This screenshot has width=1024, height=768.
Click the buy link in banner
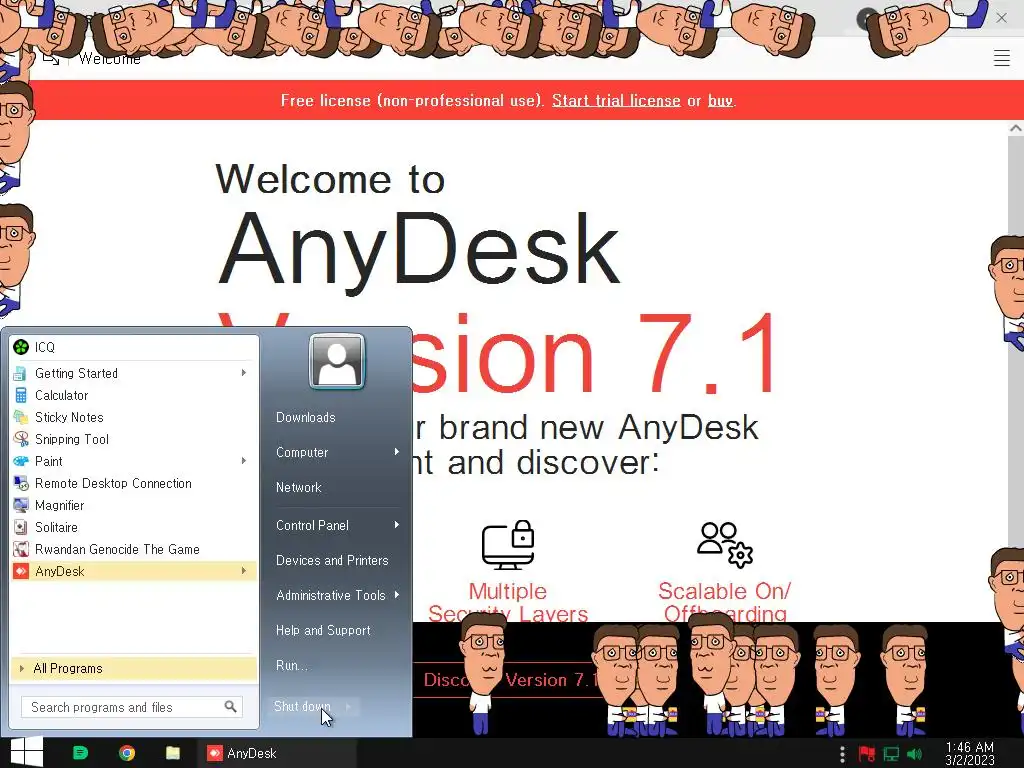[720, 100]
